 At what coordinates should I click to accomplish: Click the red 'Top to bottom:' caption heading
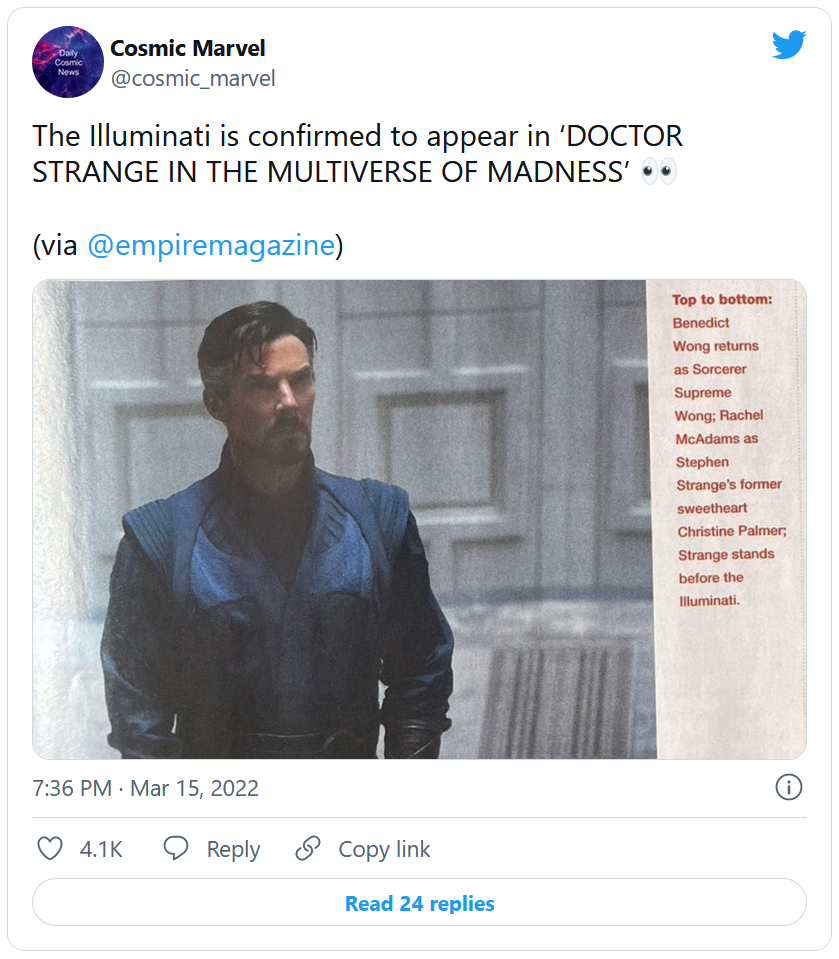722,300
